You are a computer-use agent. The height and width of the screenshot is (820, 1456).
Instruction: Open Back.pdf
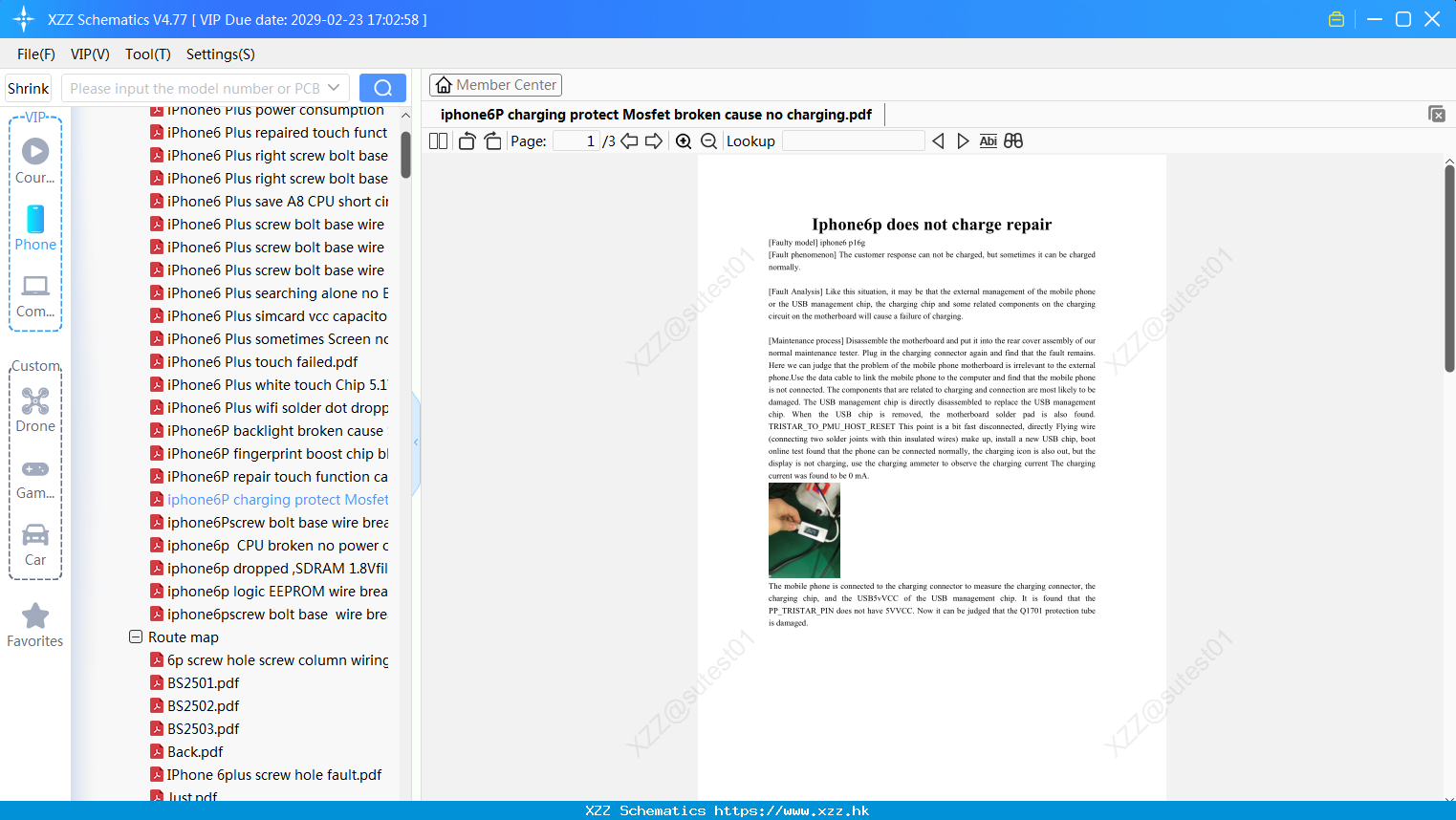click(186, 752)
